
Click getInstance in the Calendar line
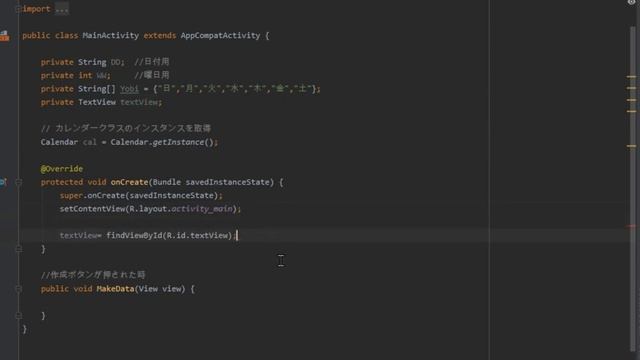click(x=178, y=142)
